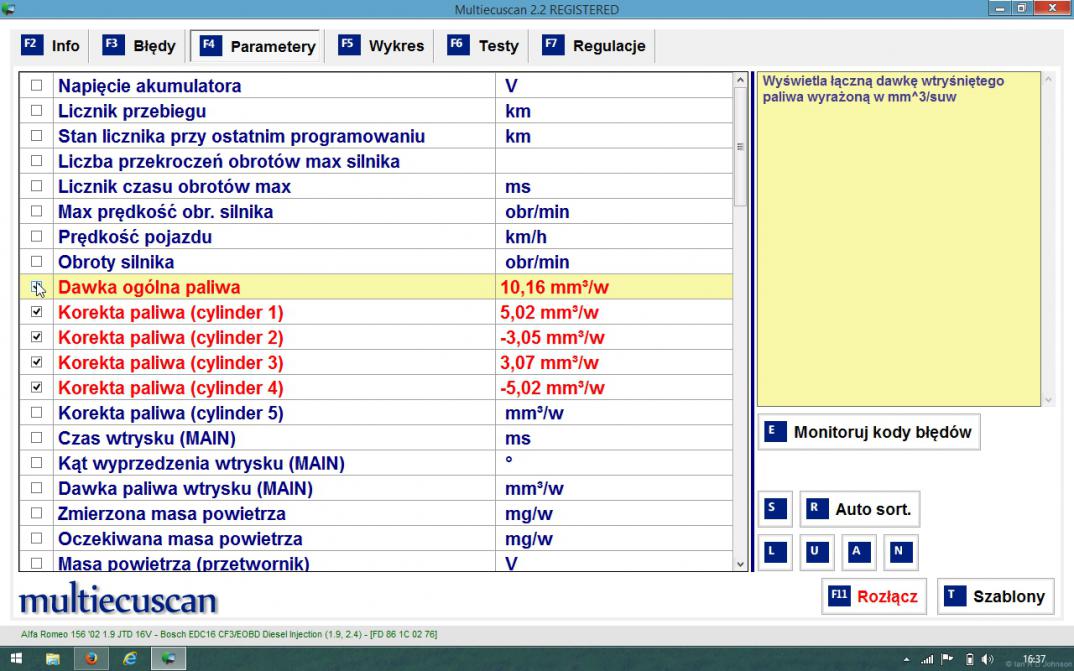The width and height of the screenshot is (1074, 671).
Task: Disable Korekta paliwa (cylinder 3) checkbox
Action: click(36, 362)
